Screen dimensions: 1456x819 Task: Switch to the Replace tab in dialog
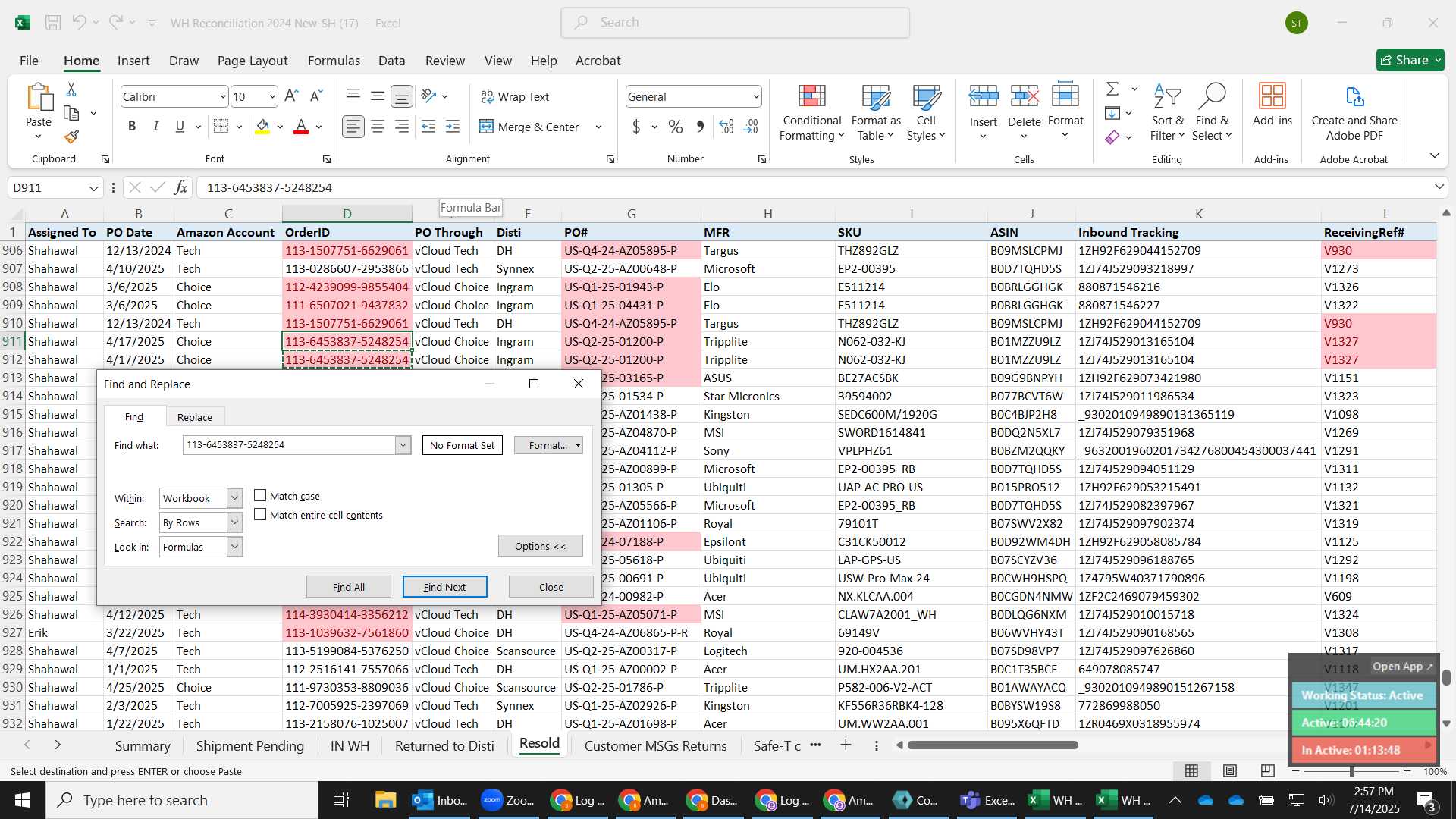[x=195, y=417]
